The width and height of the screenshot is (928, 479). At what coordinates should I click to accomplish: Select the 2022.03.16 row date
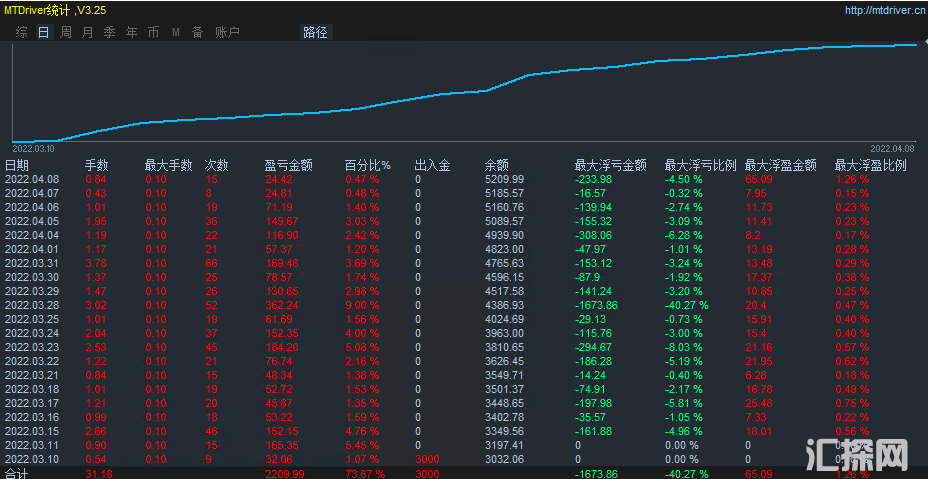[x=32, y=417]
